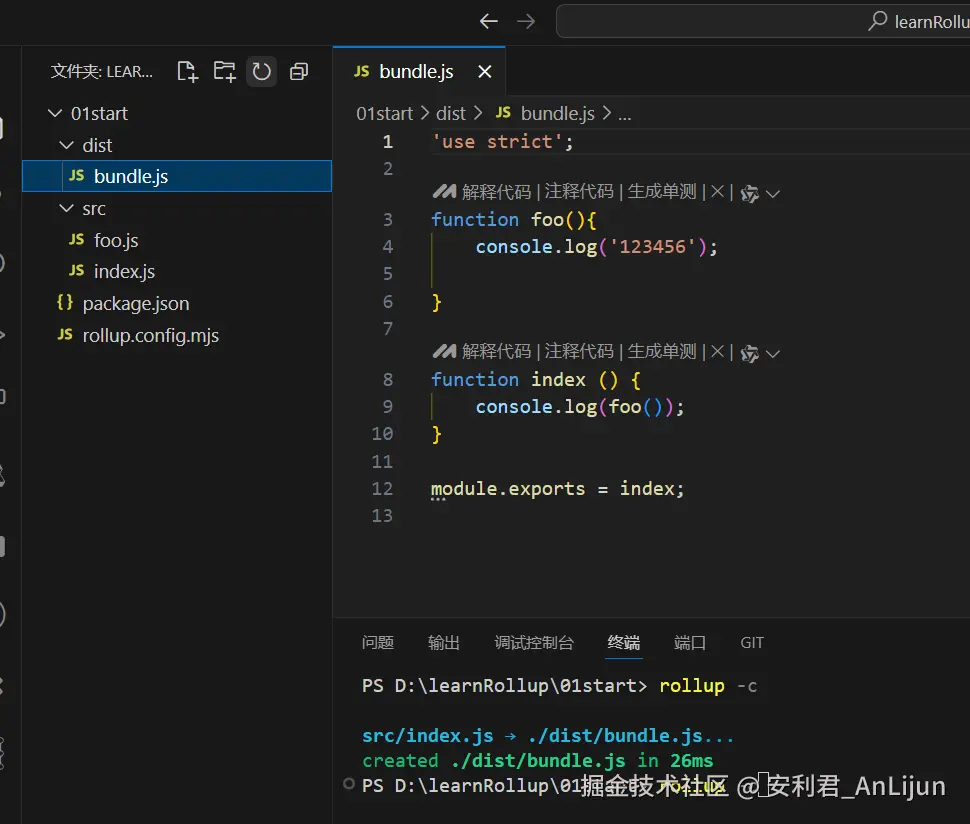
Task: Dismiss the code lens above function foo
Action: 718,192
